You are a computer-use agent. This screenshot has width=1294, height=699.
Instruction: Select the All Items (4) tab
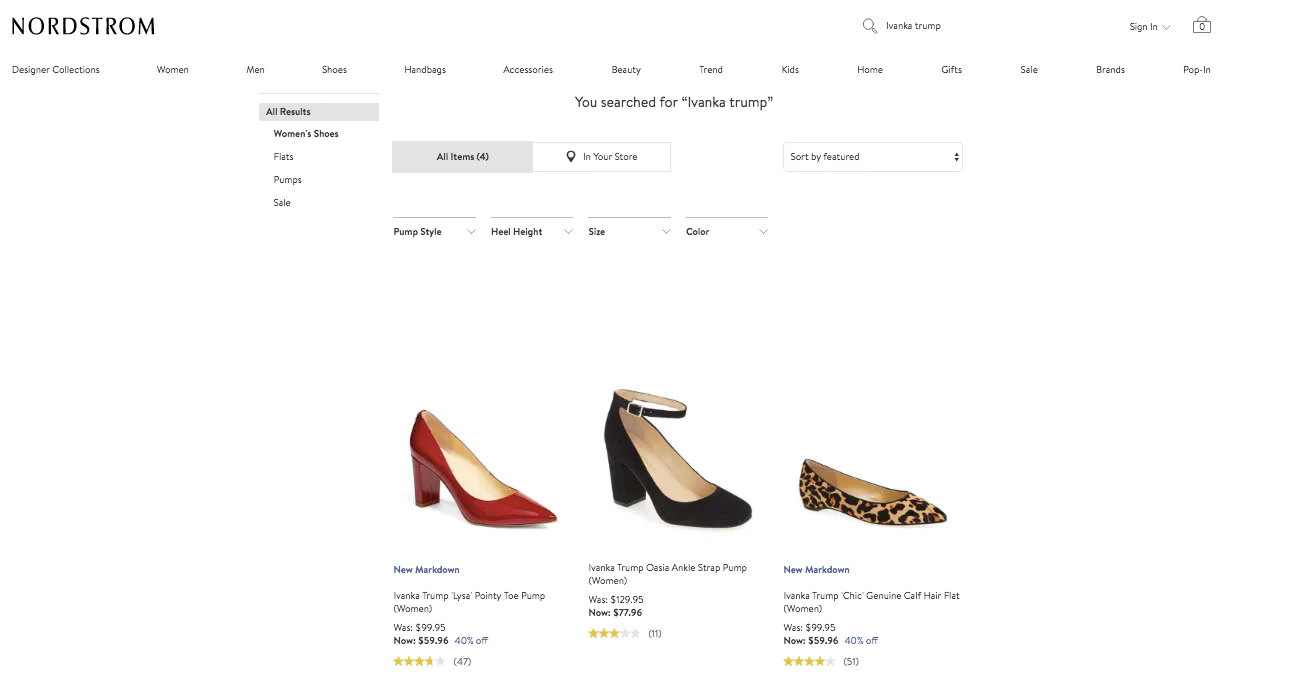tap(462, 157)
